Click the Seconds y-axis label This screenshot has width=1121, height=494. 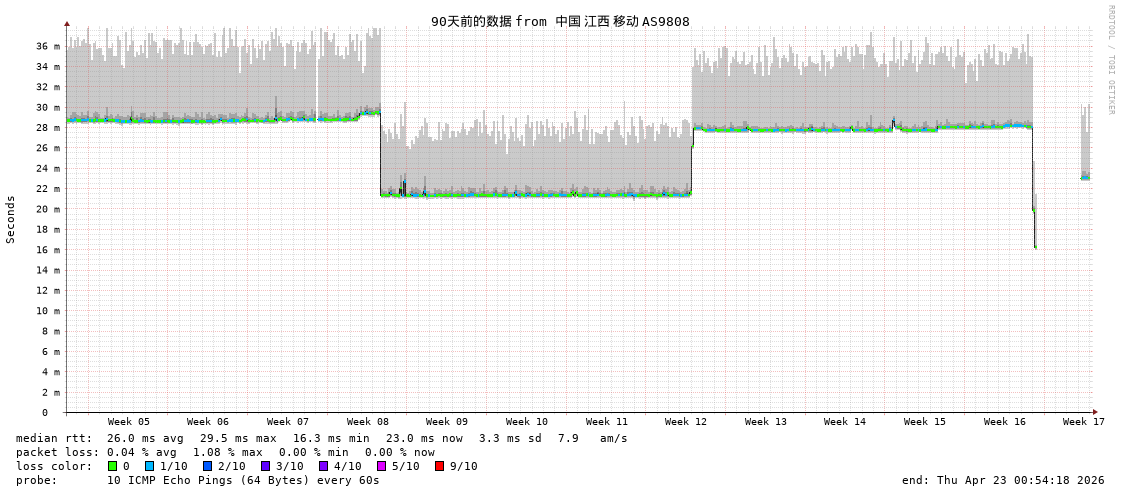(x=11, y=219)
